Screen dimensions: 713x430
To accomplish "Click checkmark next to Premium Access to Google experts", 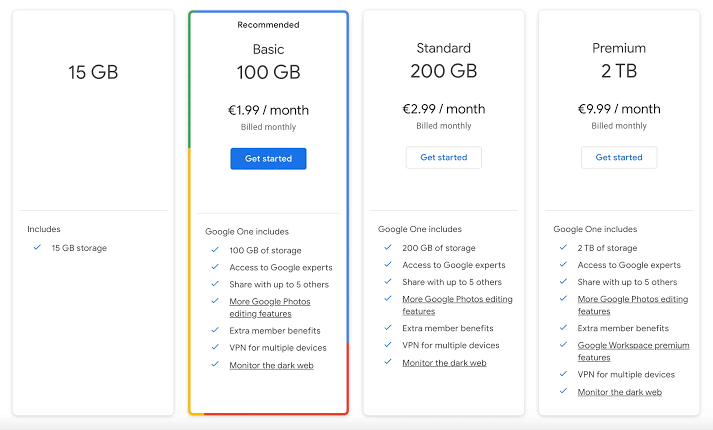I will click(563, 264).
